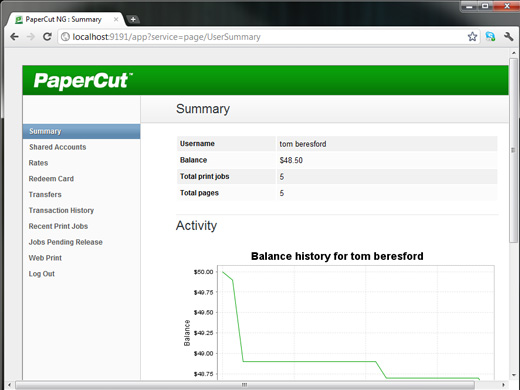Go to Redeem Card
520x390 pixels.
pos(51,179)
